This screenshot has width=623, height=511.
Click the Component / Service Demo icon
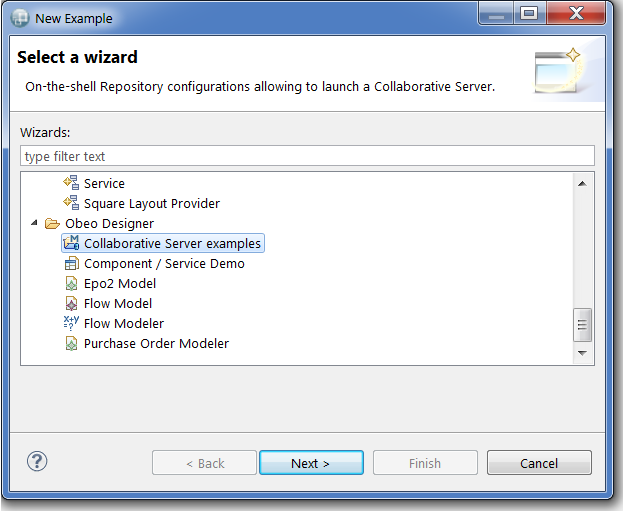[70, 263]
